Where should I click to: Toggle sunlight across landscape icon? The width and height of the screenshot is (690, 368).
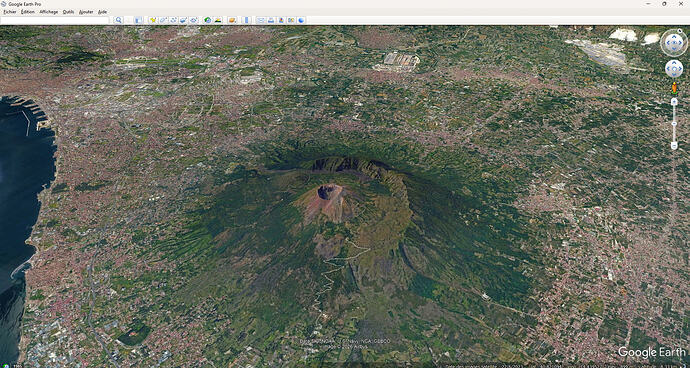click(x=218, y=20)
